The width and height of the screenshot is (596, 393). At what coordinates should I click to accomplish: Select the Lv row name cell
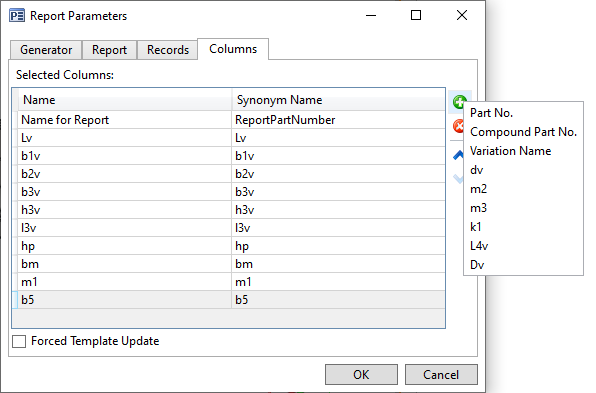tap(124, 138)
